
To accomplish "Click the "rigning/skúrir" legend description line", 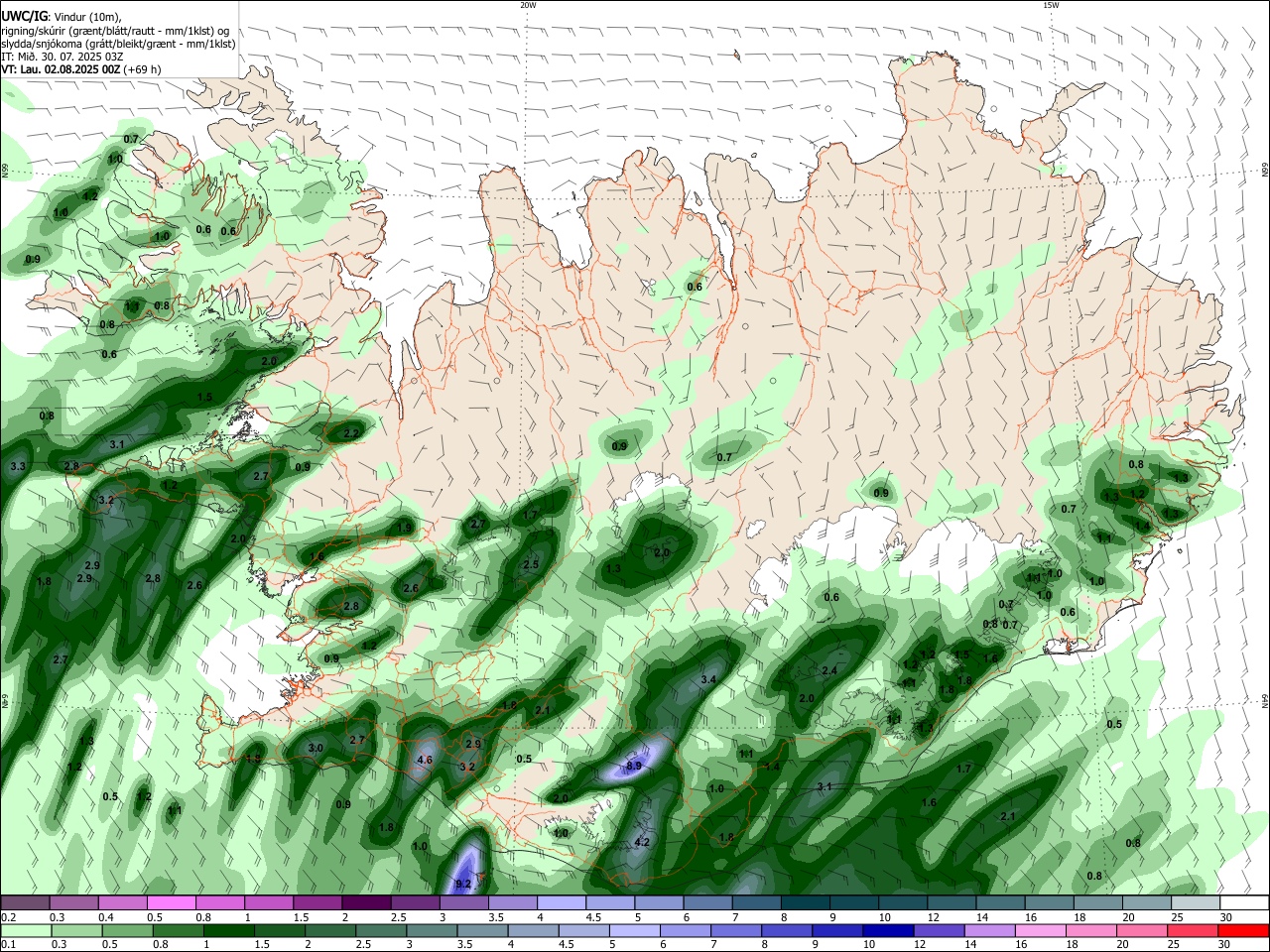I will click(115, 30).
